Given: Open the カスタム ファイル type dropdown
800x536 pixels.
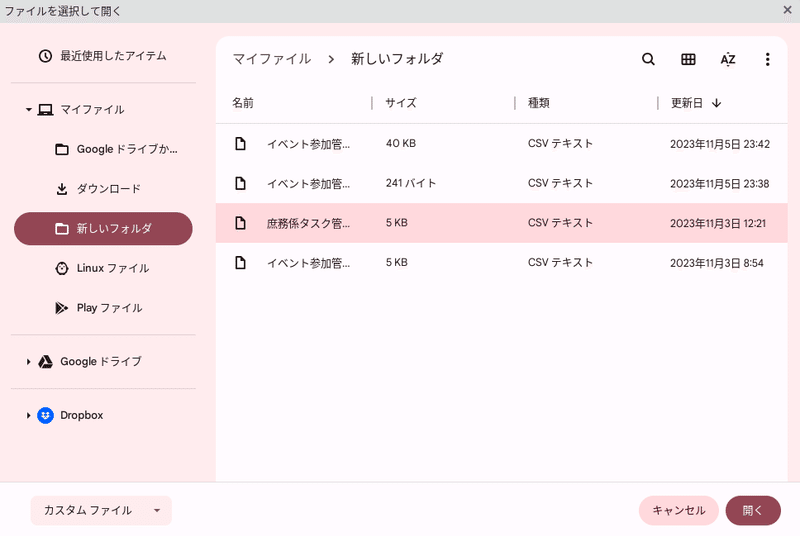Looking at the screenshot, I should [101, 511].
